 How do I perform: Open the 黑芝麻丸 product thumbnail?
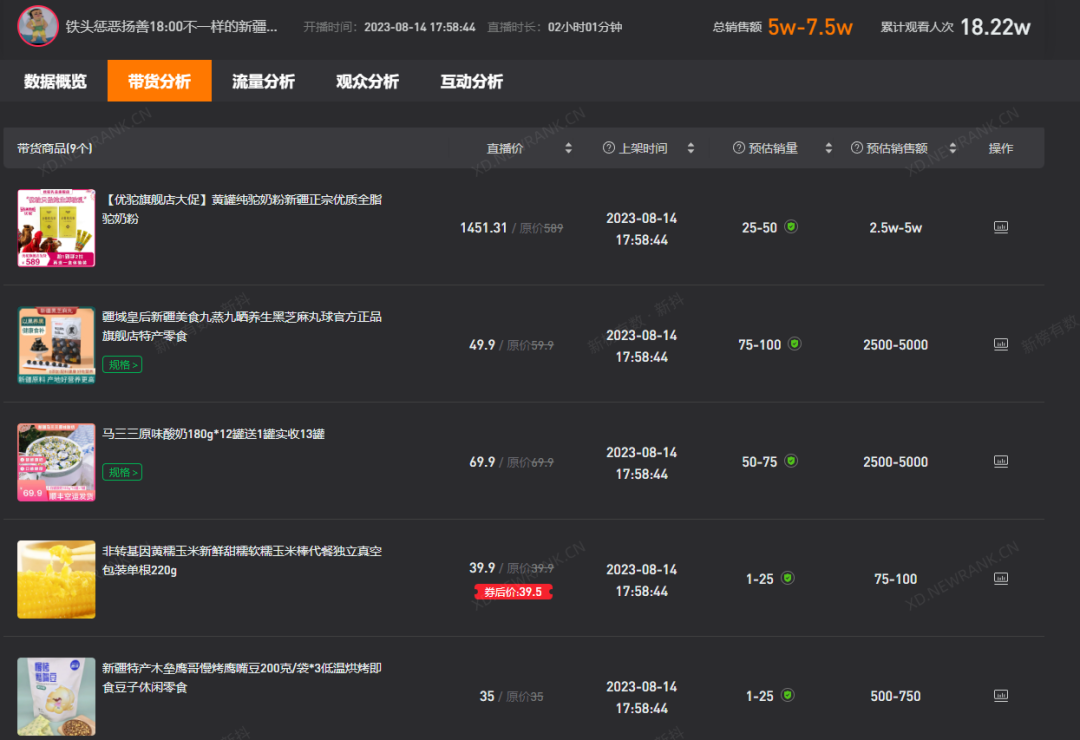(x=56, y=345)
